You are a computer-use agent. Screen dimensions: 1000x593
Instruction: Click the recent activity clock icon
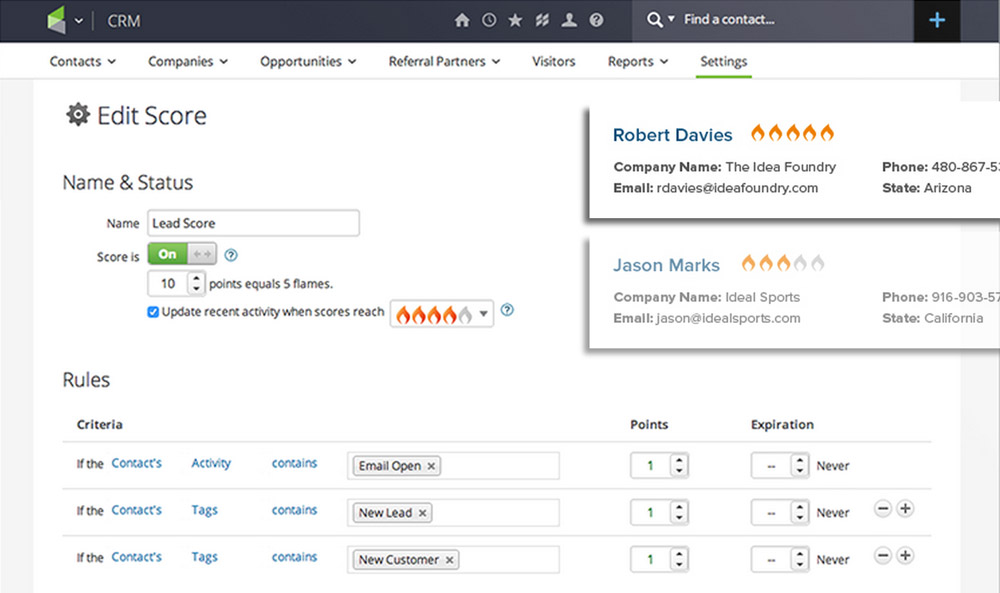pos(489,20)
